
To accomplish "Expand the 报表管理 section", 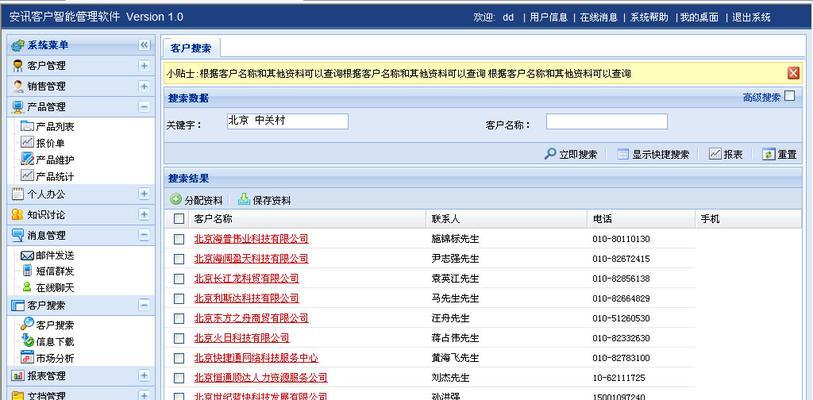I will [x=144, y=375].
